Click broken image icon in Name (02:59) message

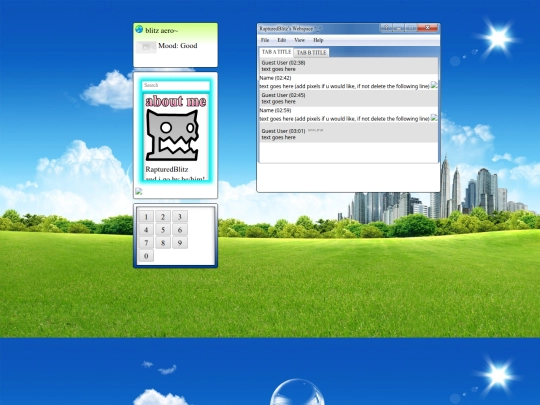tap(434, 117)
